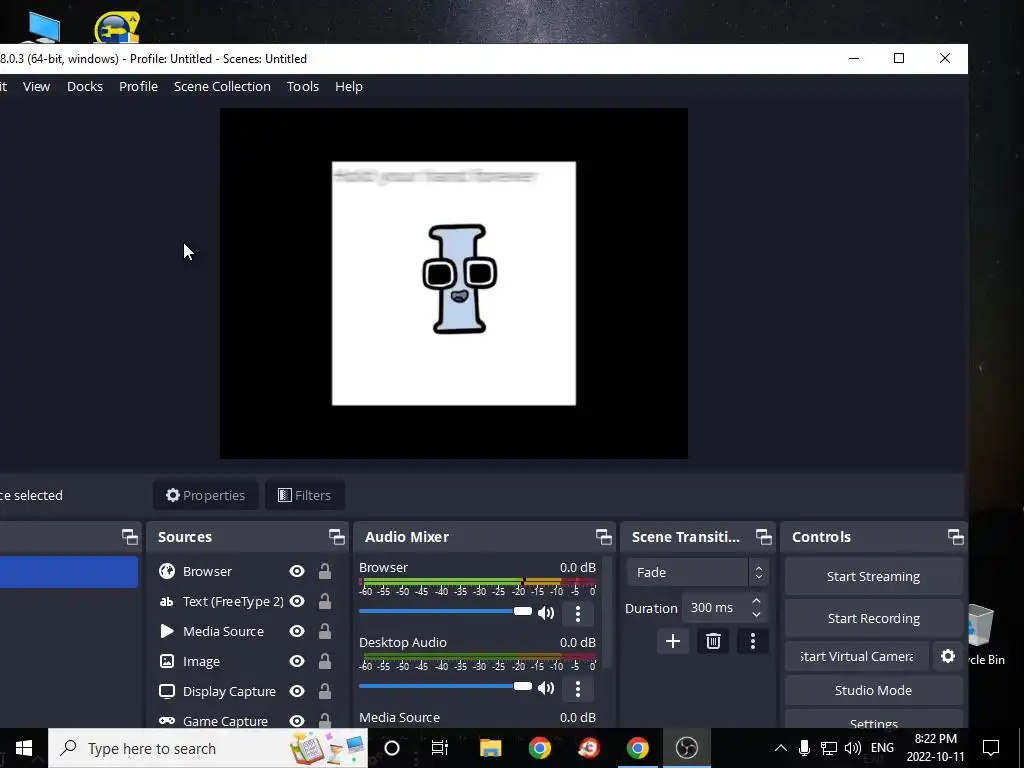The height and width of the screenshot is (768, 1024).
Task: Open Browser audio three-dot options menu
Action: (x=577, y=613)
